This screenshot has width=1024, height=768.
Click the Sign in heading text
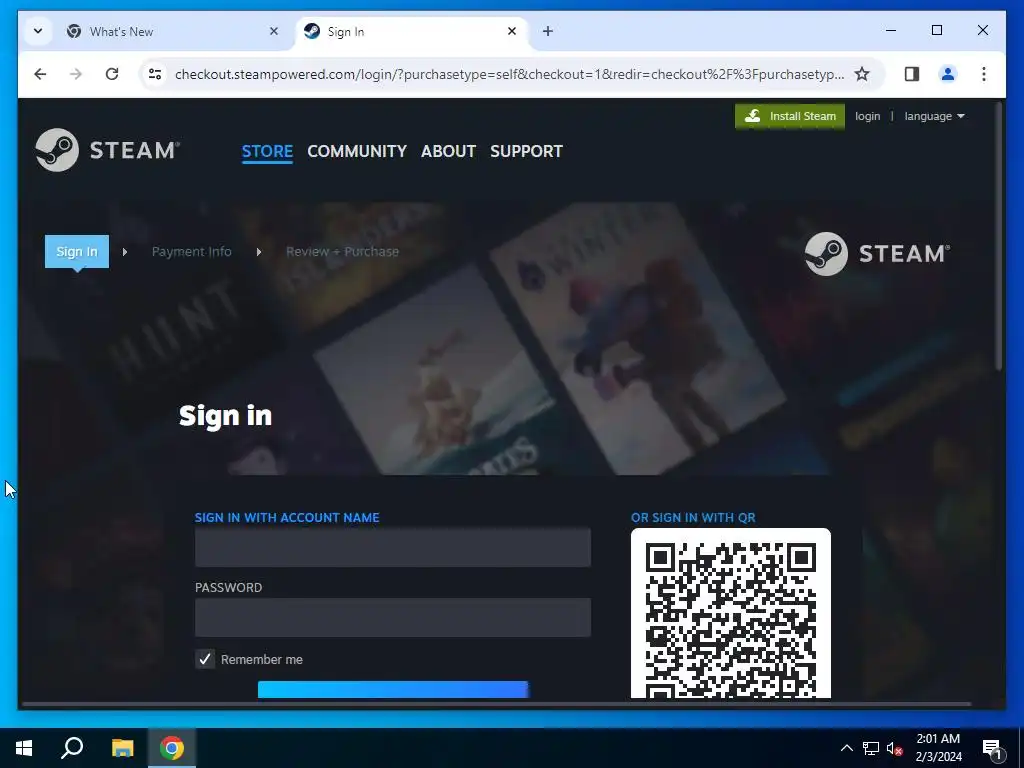[225, 415]
